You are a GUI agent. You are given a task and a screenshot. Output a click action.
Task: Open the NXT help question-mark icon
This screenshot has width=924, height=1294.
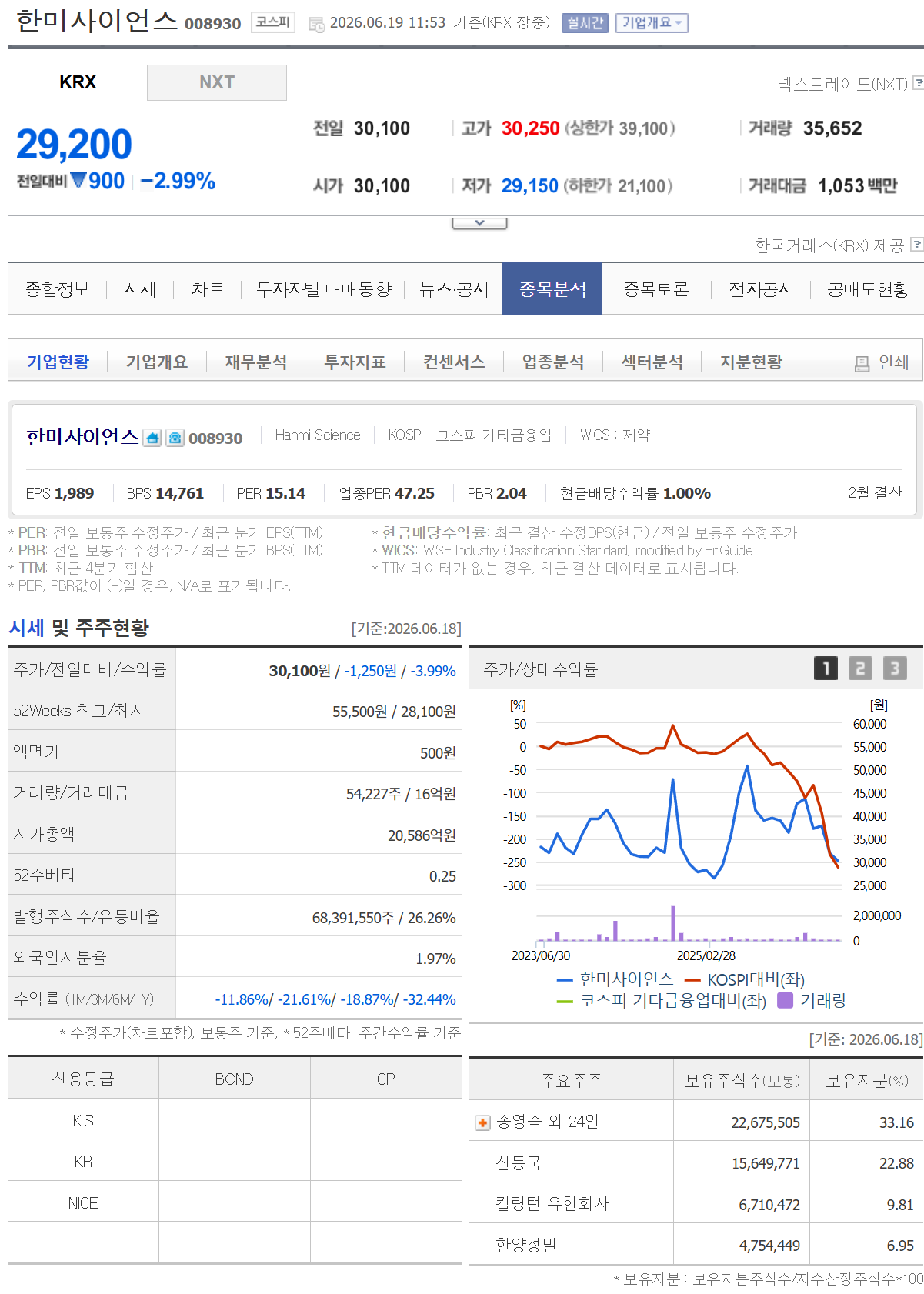[917, 82]
